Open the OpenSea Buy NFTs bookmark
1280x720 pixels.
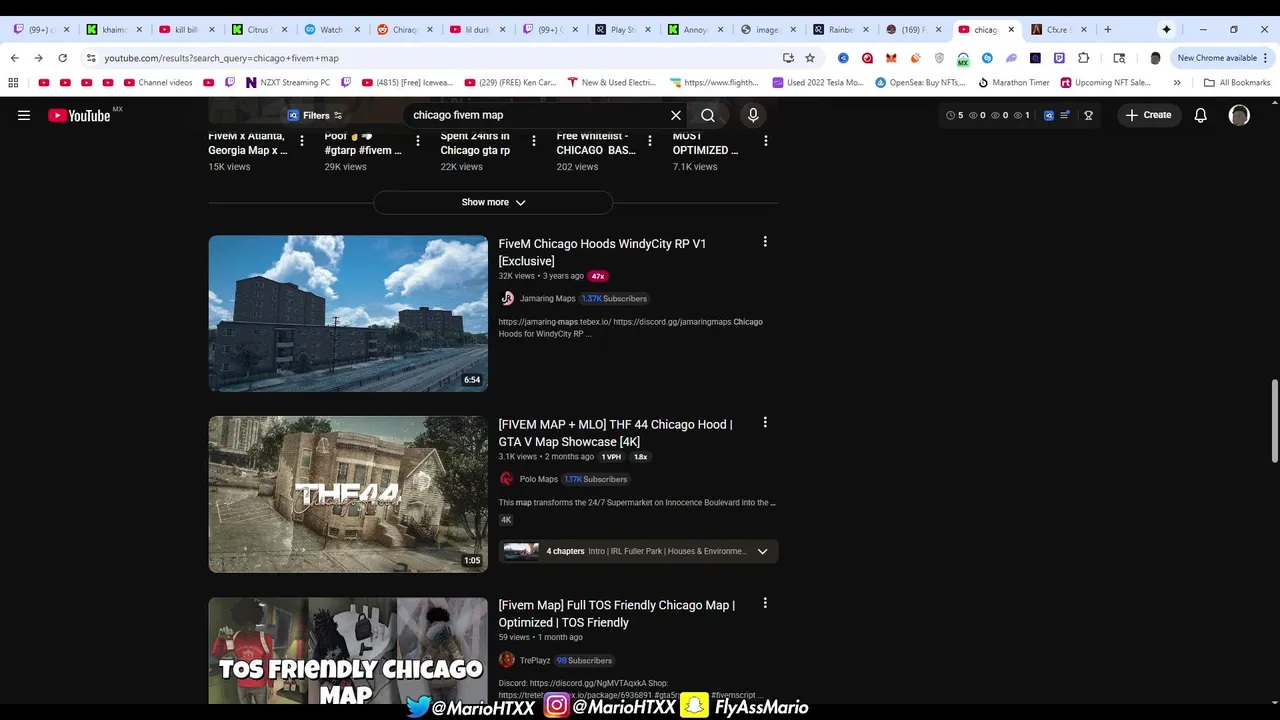click(x=920, y=82)
